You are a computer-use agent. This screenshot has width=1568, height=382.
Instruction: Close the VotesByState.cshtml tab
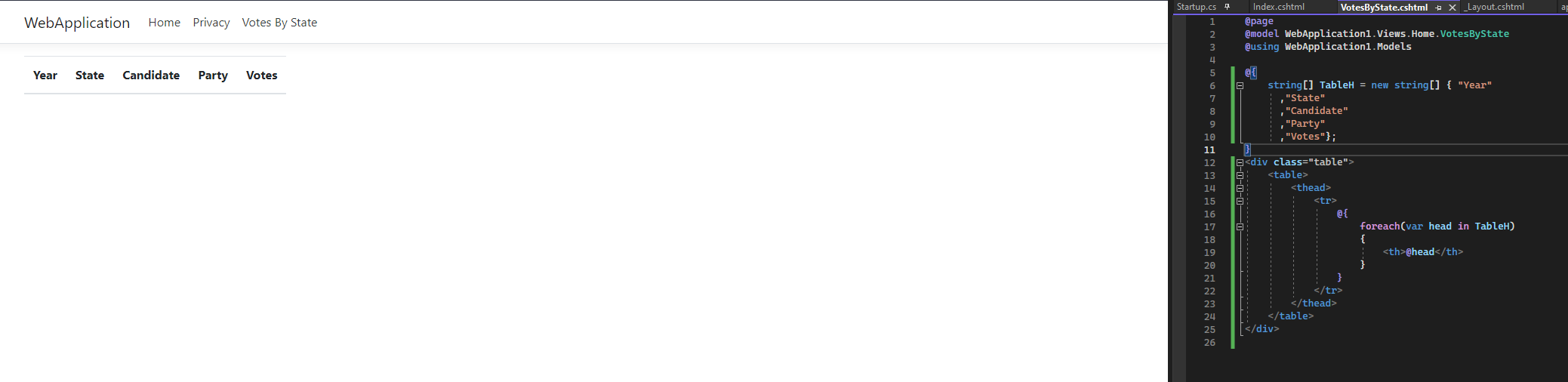coord(1452,8)
